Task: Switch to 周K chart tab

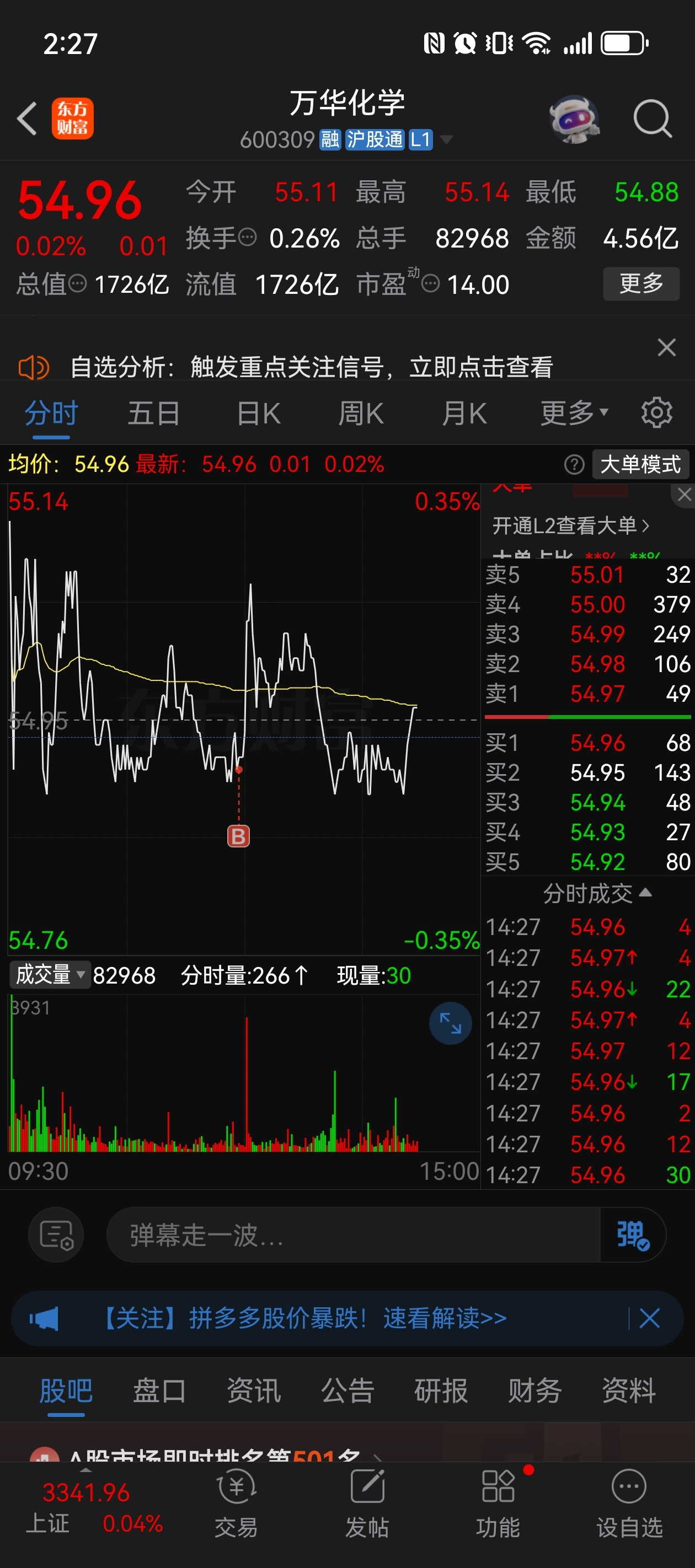Action: 361,414
